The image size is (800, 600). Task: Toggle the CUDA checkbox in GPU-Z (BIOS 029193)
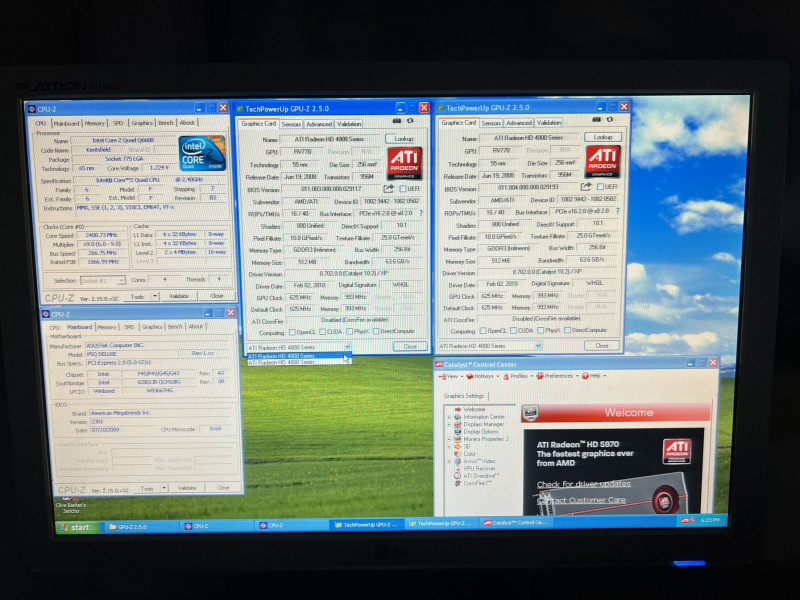click(x=513, y=331)
